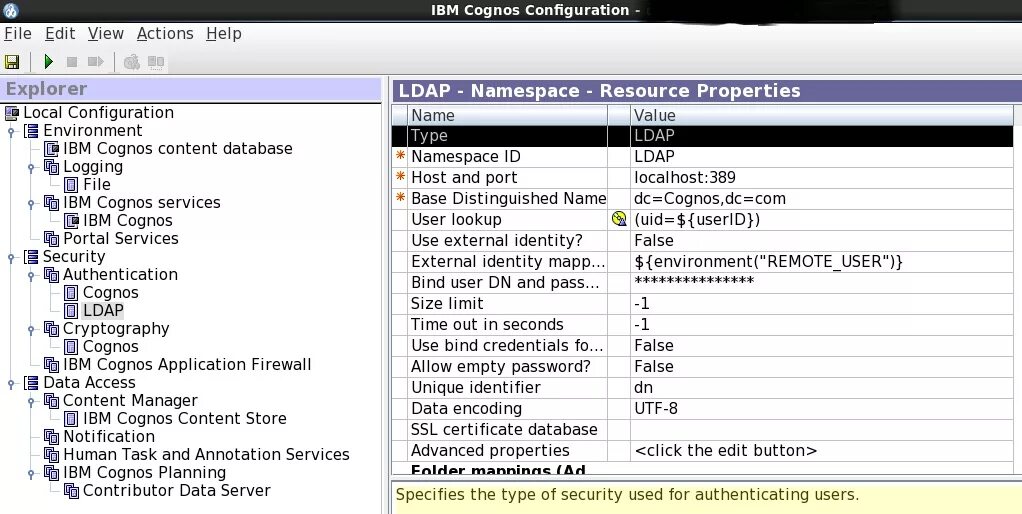Click the IBM Cognos services icon
This screenshot has width=1022, height=514.
(51, 203)
